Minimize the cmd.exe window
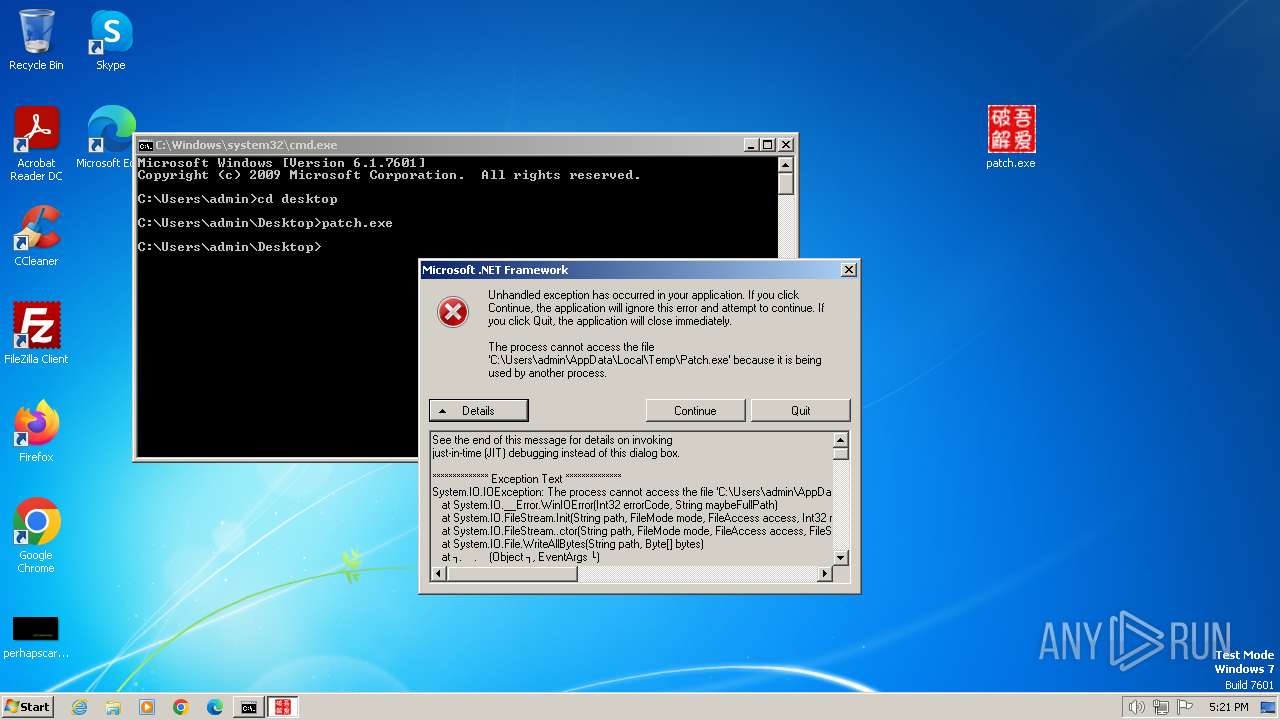 [751, 145]
